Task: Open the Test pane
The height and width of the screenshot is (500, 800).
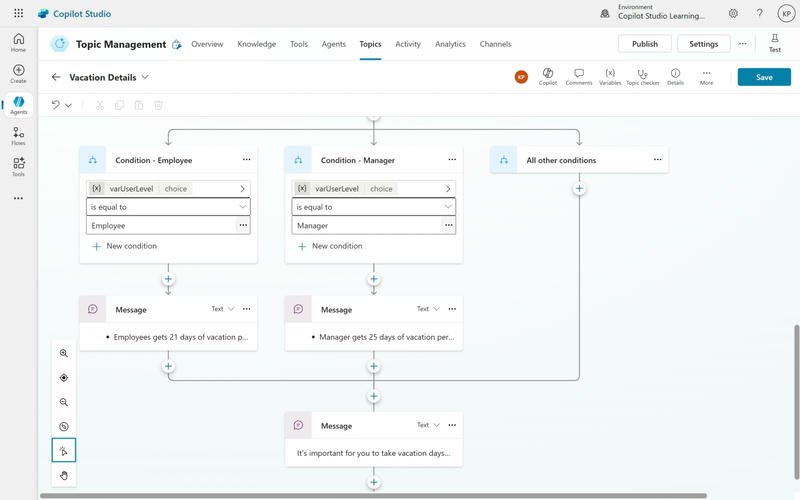Action: (774, 43)
